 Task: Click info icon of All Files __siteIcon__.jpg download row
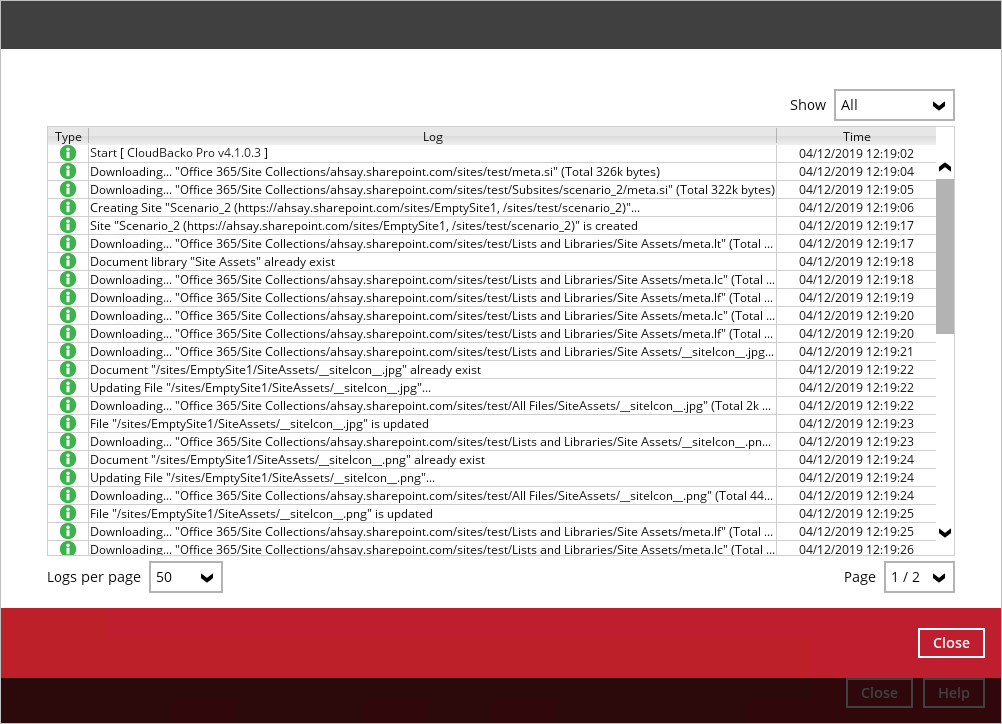tap(68, 405)
